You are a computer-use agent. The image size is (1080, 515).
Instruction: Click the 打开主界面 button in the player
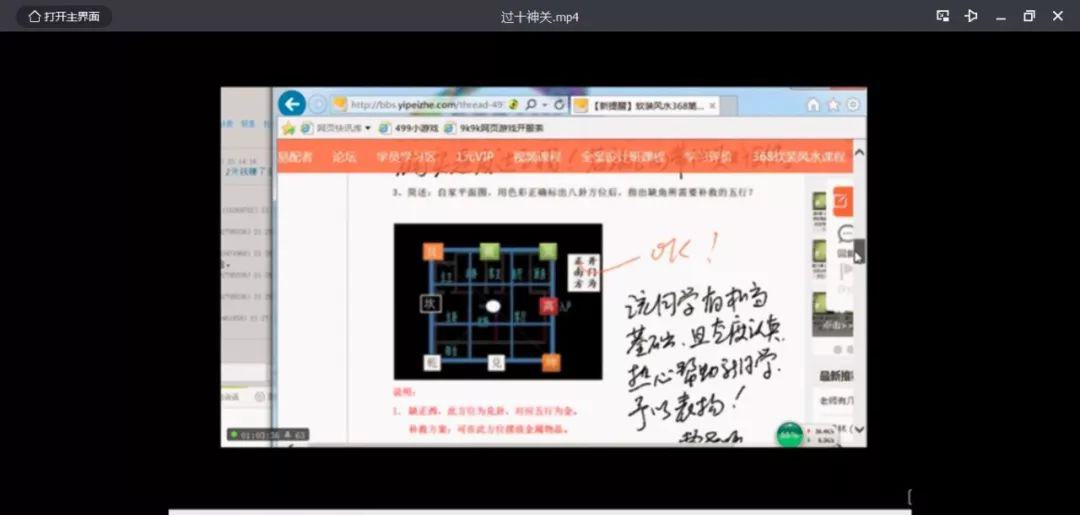tap(64, 17)
